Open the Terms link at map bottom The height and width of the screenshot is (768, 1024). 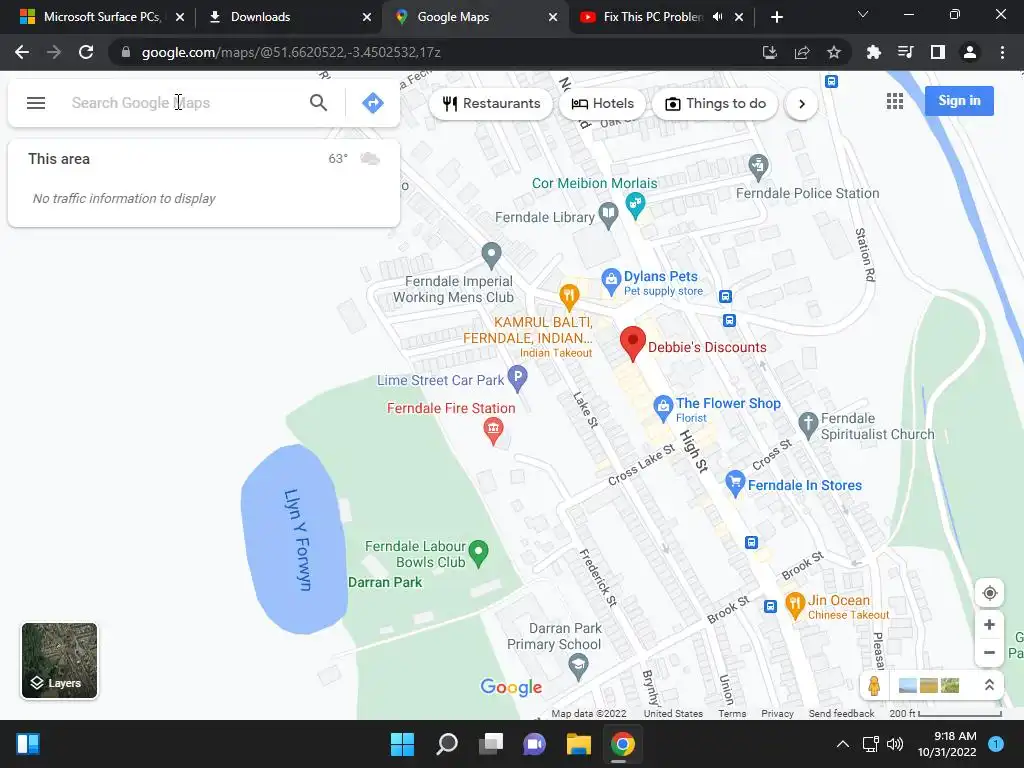click(x=732, y=714)
